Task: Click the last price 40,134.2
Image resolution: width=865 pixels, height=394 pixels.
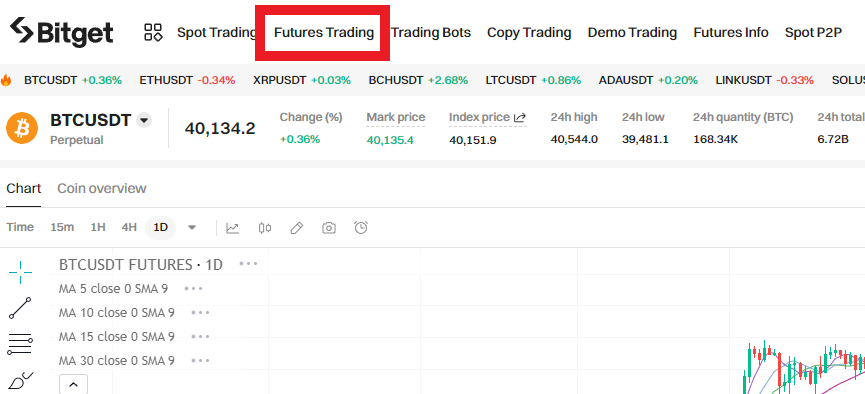Action: tap(220, 129)
